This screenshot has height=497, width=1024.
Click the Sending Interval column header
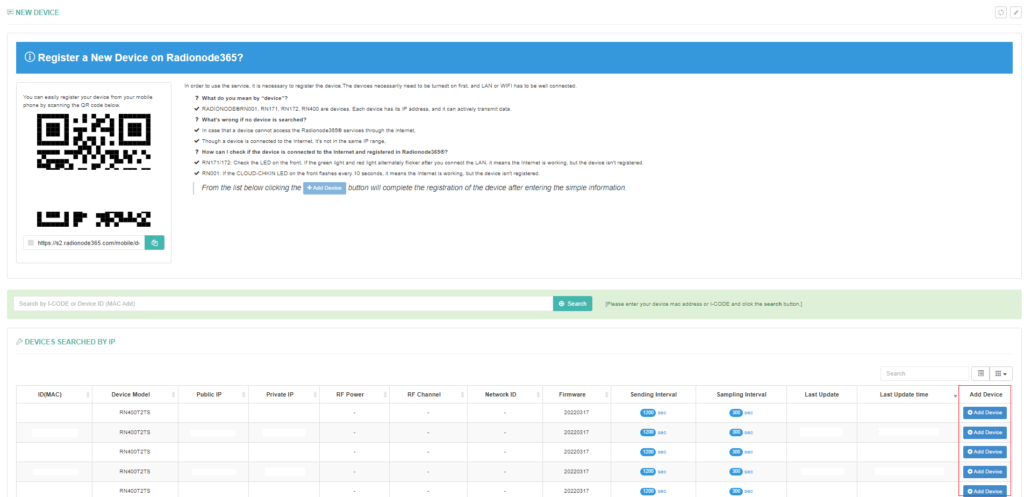tap(653, 394)
